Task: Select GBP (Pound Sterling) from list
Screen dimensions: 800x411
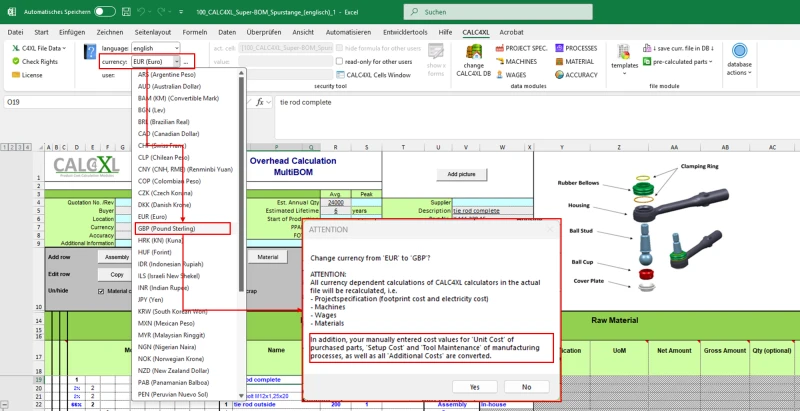Action: coord(184,228)
